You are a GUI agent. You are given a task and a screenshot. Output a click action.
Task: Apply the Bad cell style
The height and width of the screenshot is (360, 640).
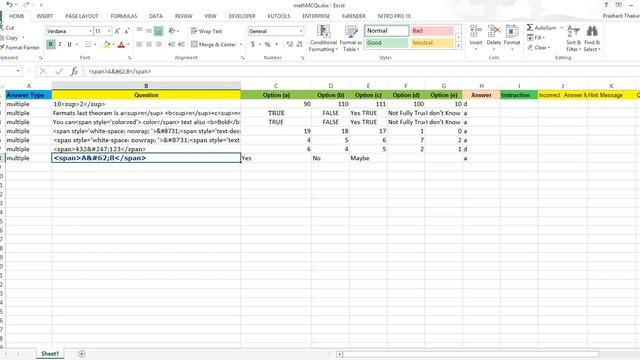[x=432, y=31]
